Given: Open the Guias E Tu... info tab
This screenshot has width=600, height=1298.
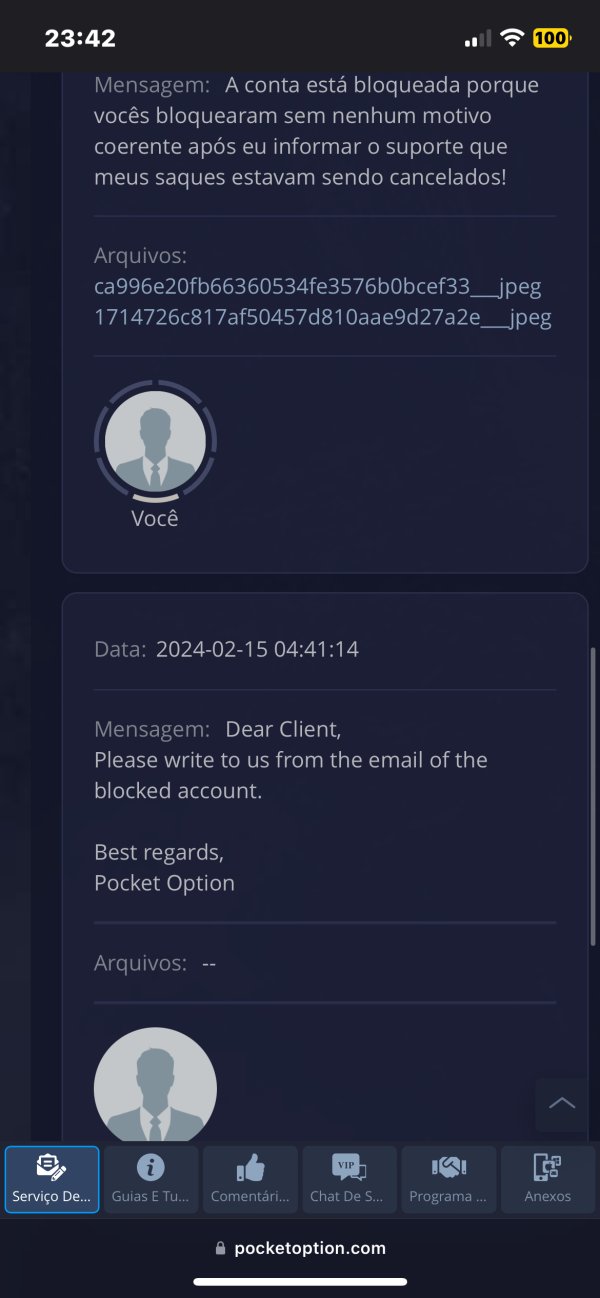Looking at the screenshot, I should 151,1179.
